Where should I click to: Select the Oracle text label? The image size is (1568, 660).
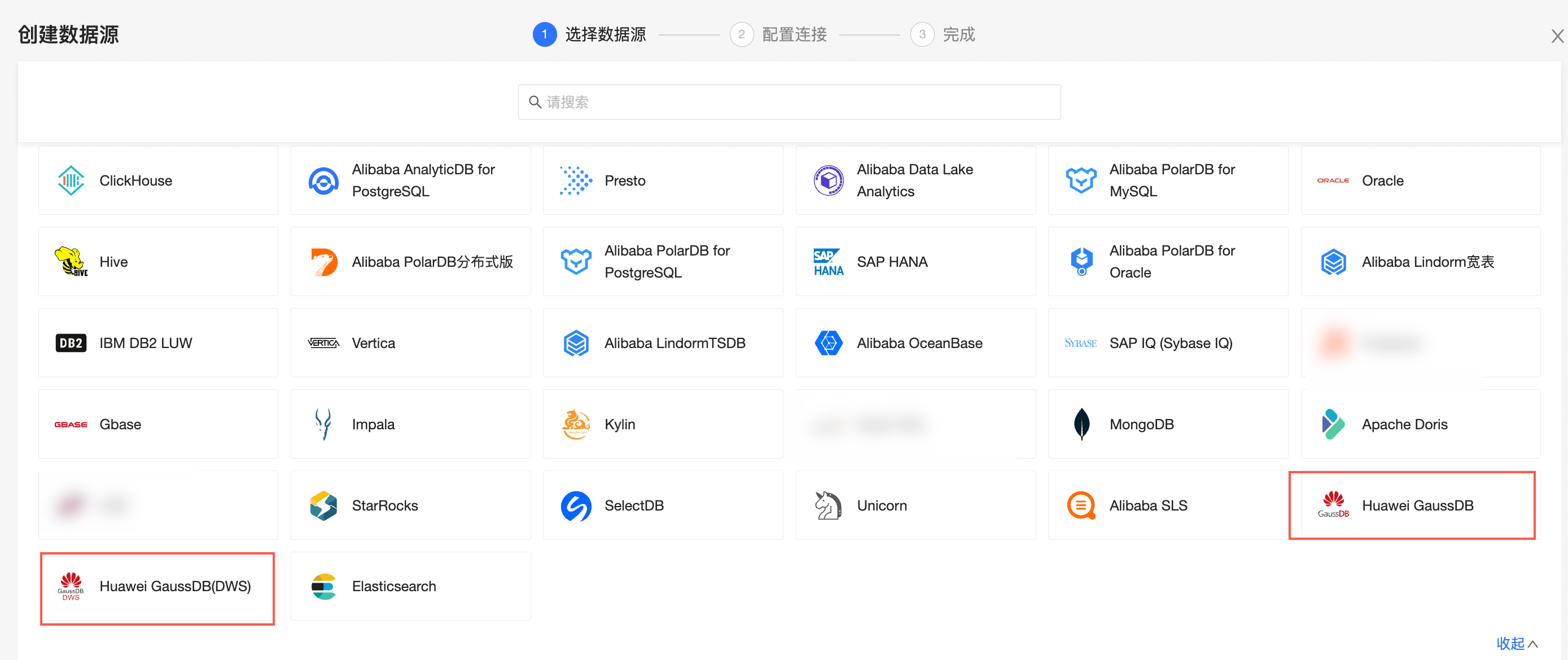pyautogui.click(x=1382, y=181)
